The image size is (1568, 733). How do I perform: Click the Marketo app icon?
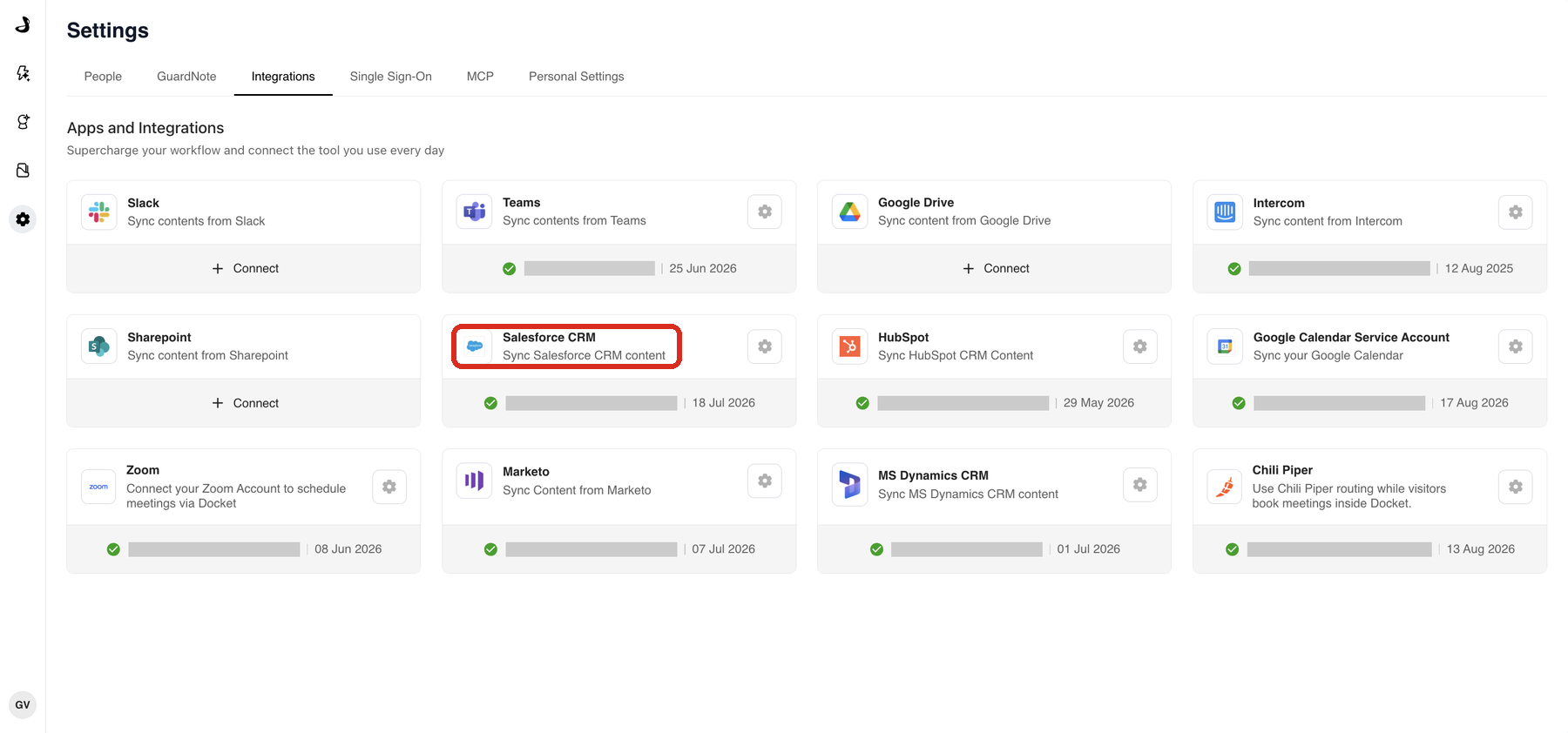475,481
